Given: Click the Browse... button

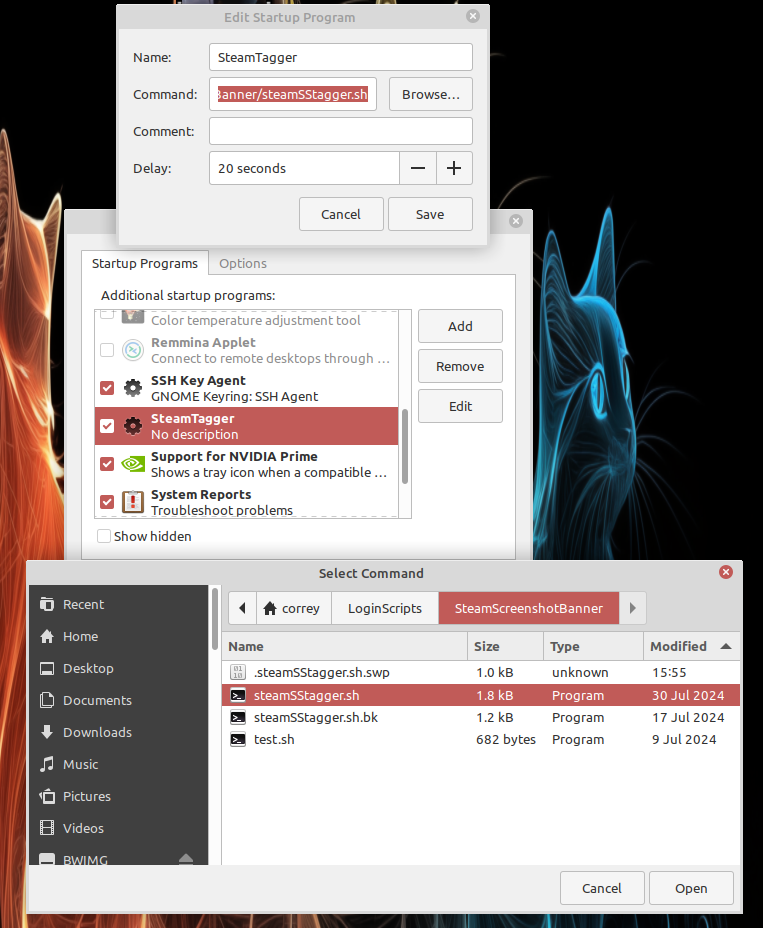Looking at the screenshot, I should click(x=430, y=95).
